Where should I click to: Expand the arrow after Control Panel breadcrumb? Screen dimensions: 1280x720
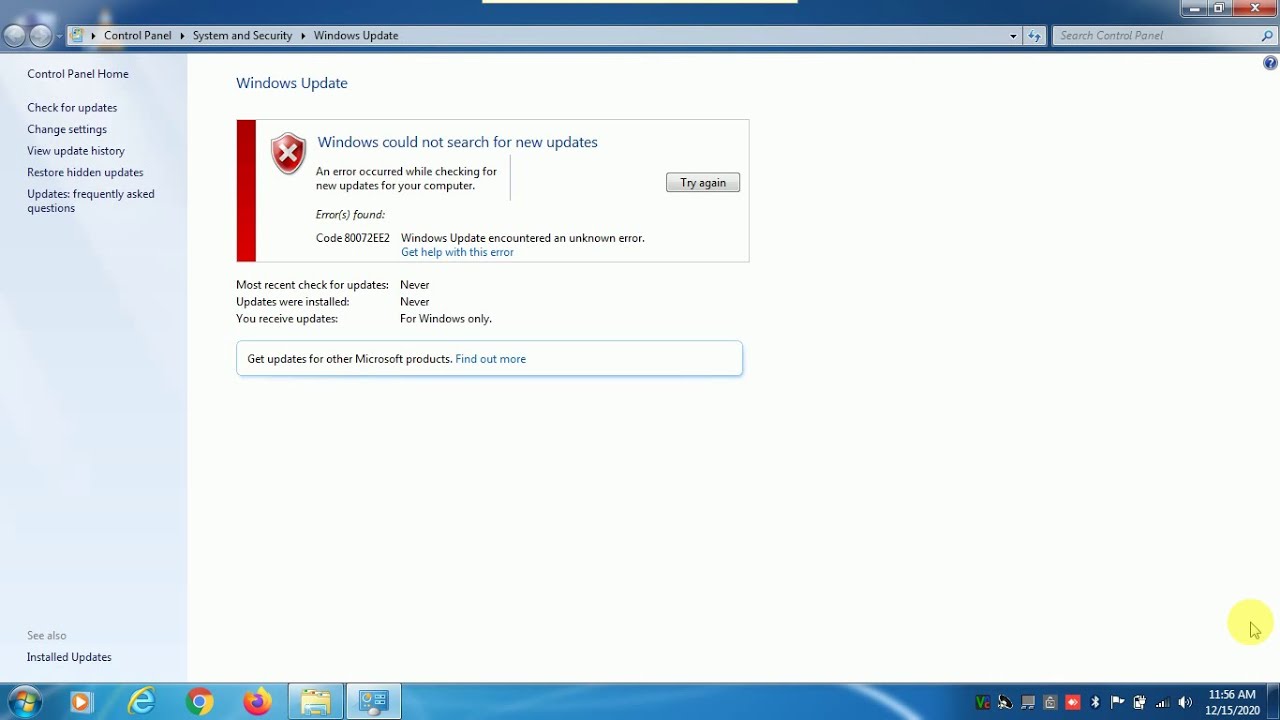coord(182,36)
